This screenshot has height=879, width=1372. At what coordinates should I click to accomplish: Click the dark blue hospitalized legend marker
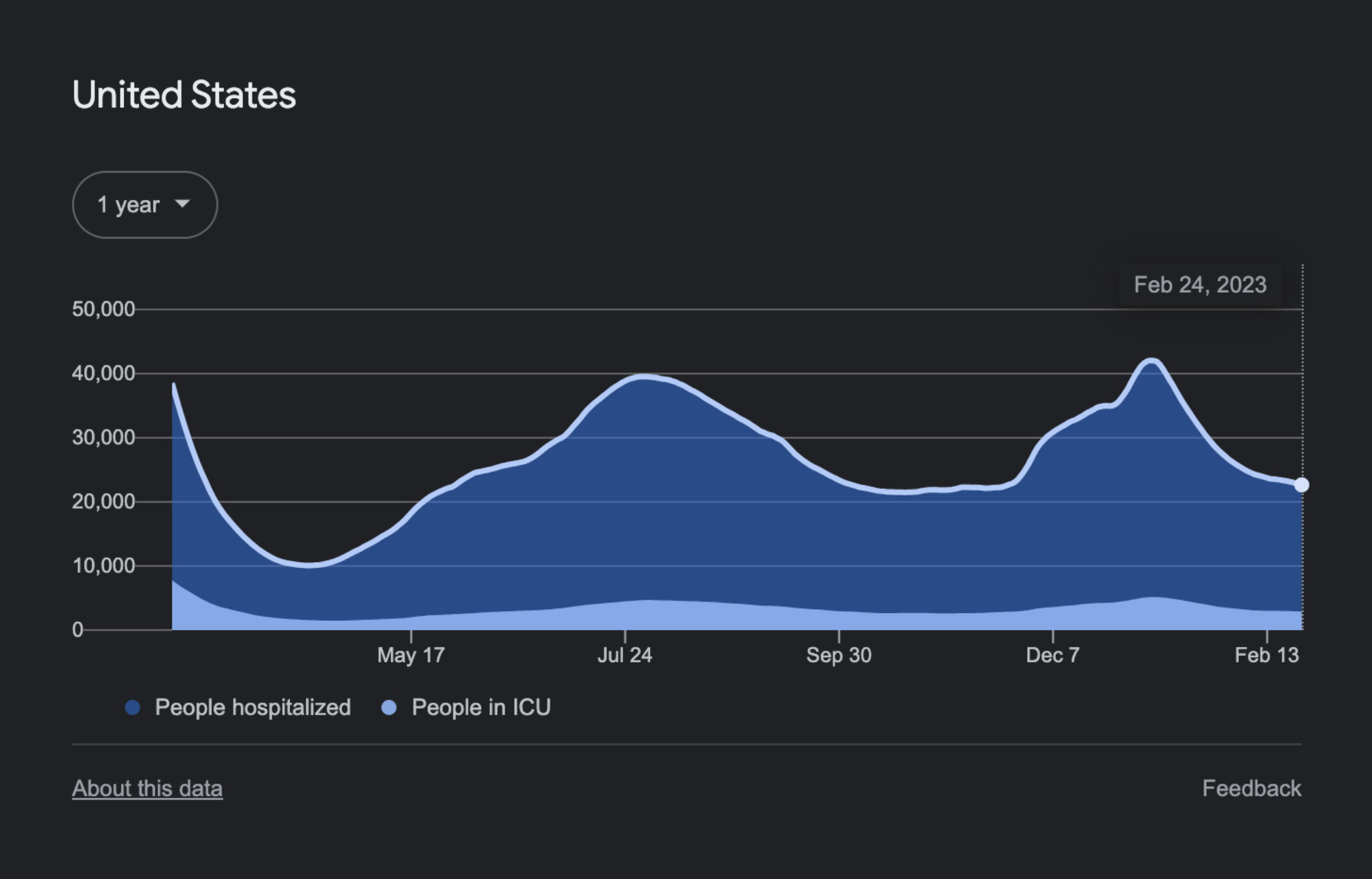[133, 707]
